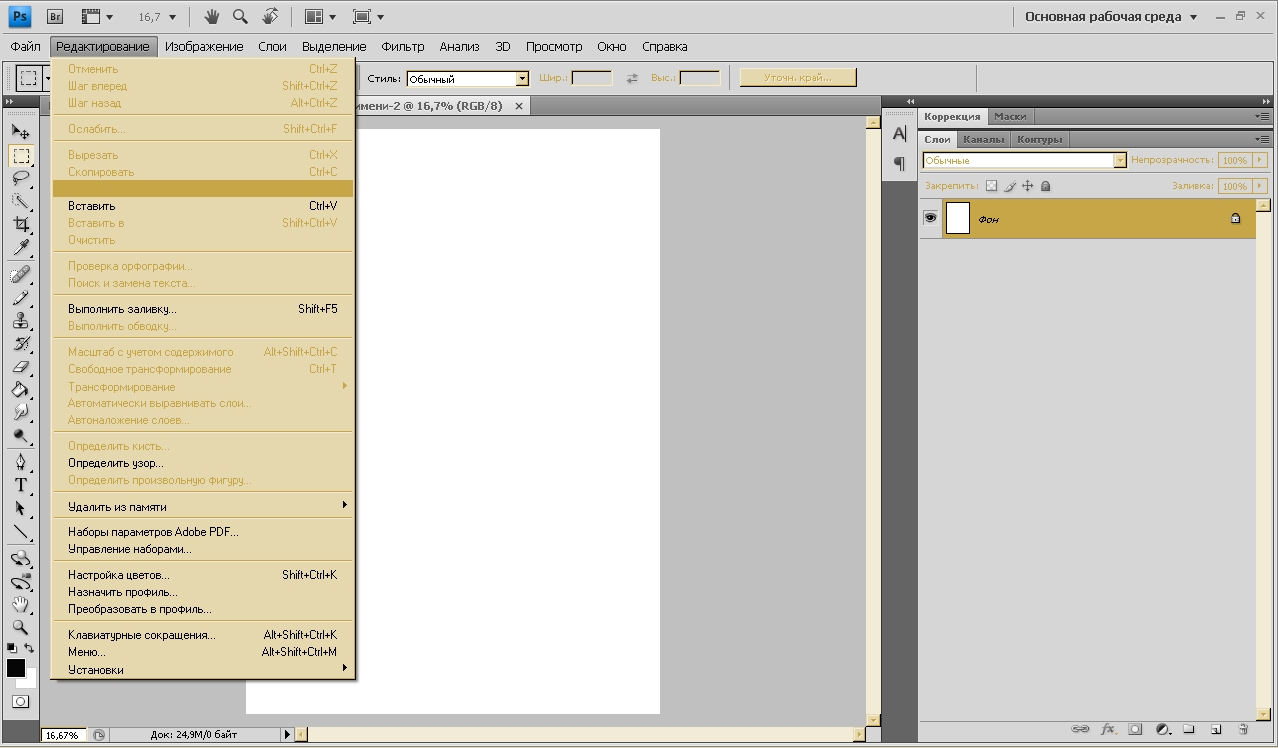Image resolution: width=1278 pixels, height=748 pixels.
Task: Select the Magic Wand tool
Action: (x=20, y=202)
